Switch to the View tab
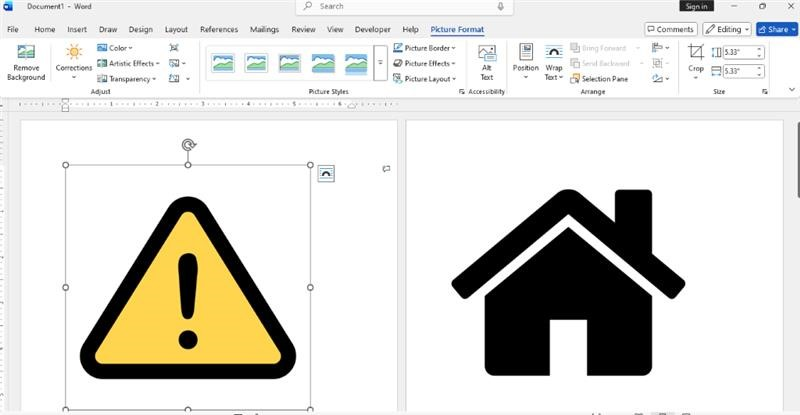 coord(335,30)
